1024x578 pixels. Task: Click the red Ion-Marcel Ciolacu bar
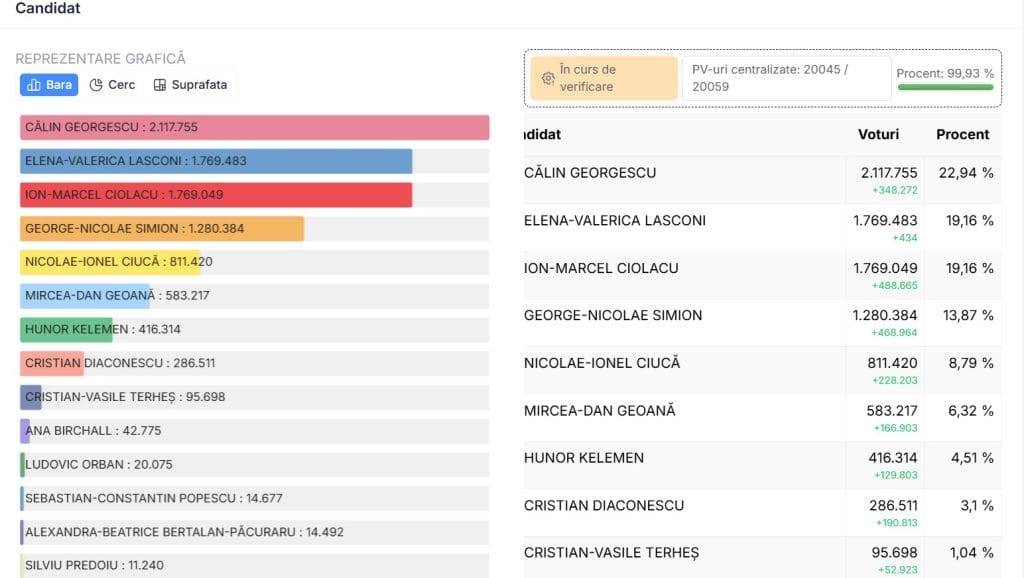pos(216,195)
